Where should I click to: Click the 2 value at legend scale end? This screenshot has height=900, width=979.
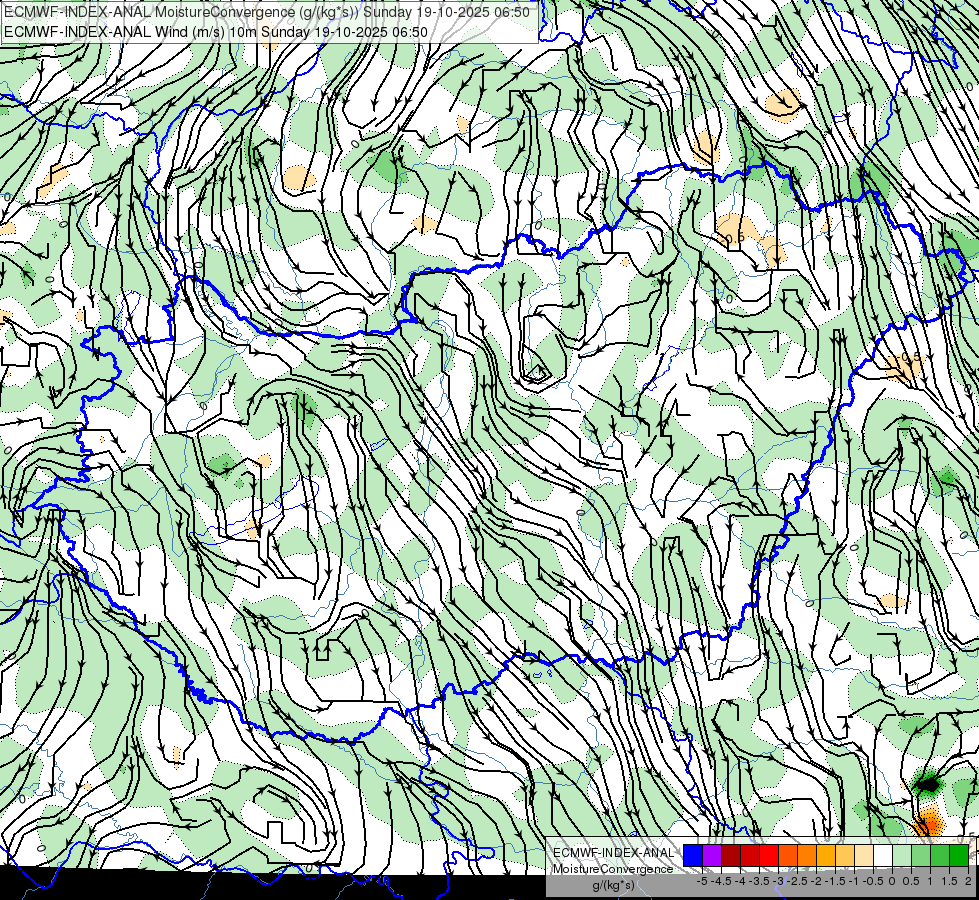968,881
